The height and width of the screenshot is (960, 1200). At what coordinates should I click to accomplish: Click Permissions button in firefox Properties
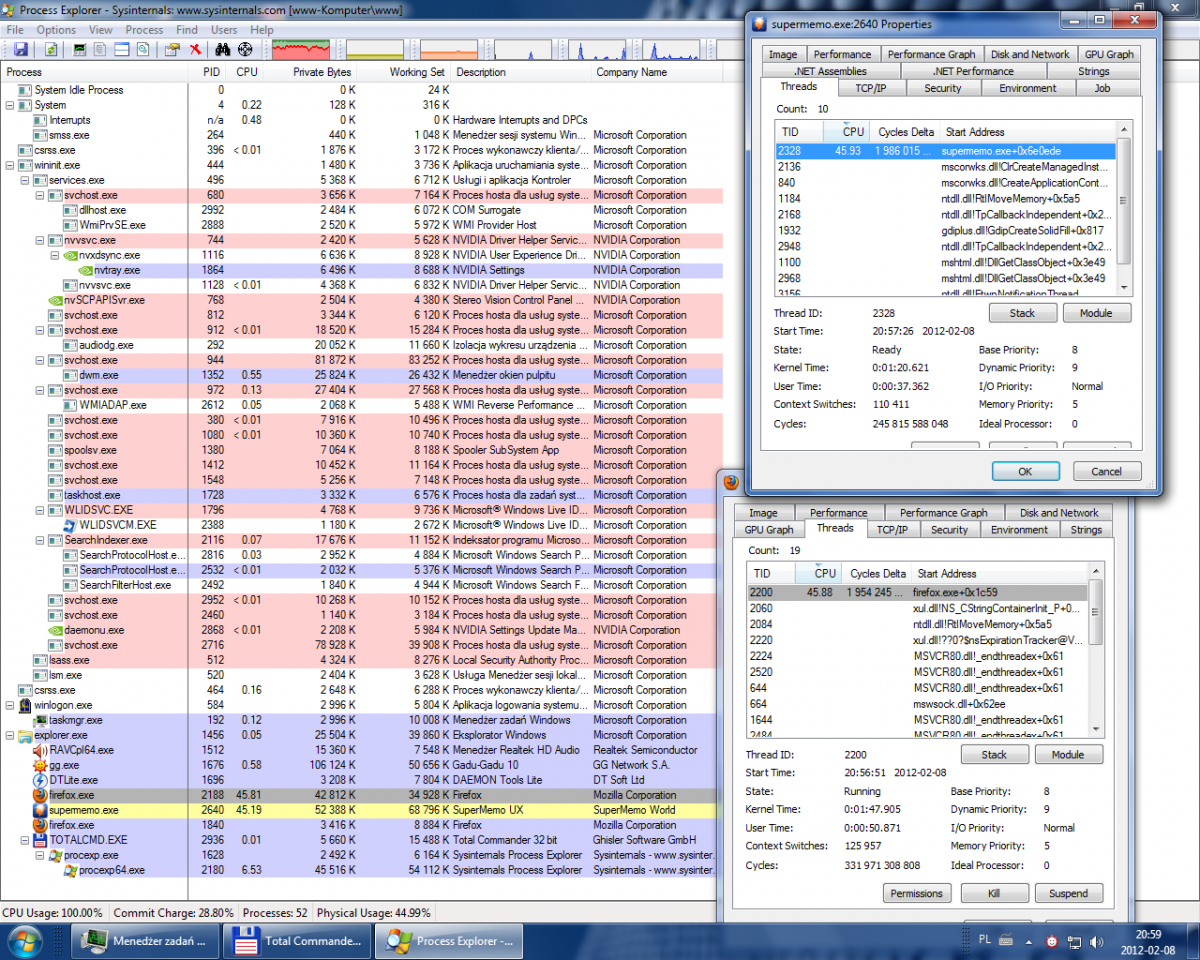pos(916,893)
